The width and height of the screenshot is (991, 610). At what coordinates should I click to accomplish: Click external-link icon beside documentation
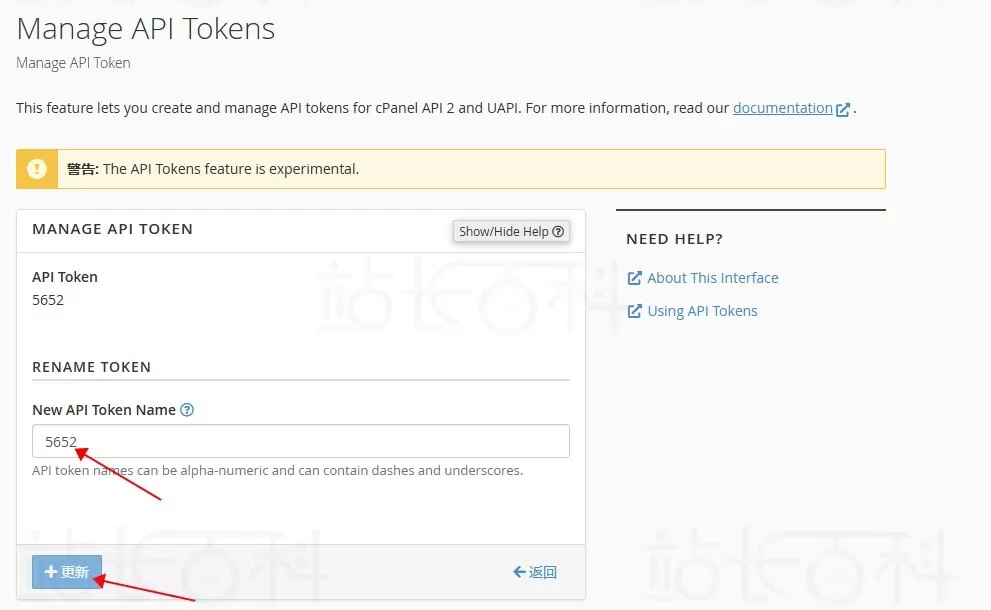coord(843,109)
